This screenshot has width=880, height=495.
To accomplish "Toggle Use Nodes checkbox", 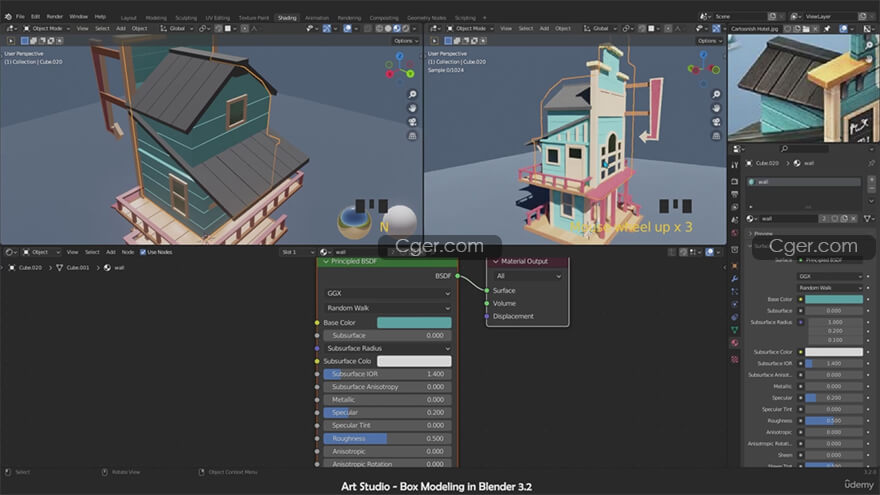I will click(x=143, y=252).
